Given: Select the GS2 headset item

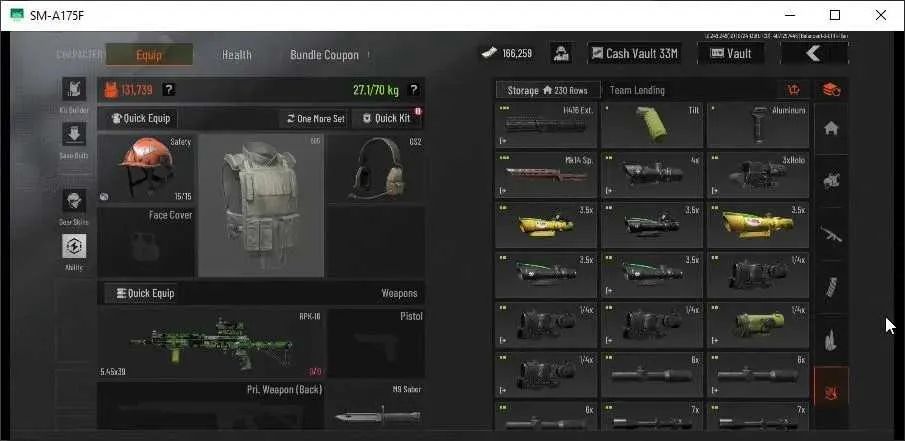Looking at the screenshot, I should [x=376, y=169].
